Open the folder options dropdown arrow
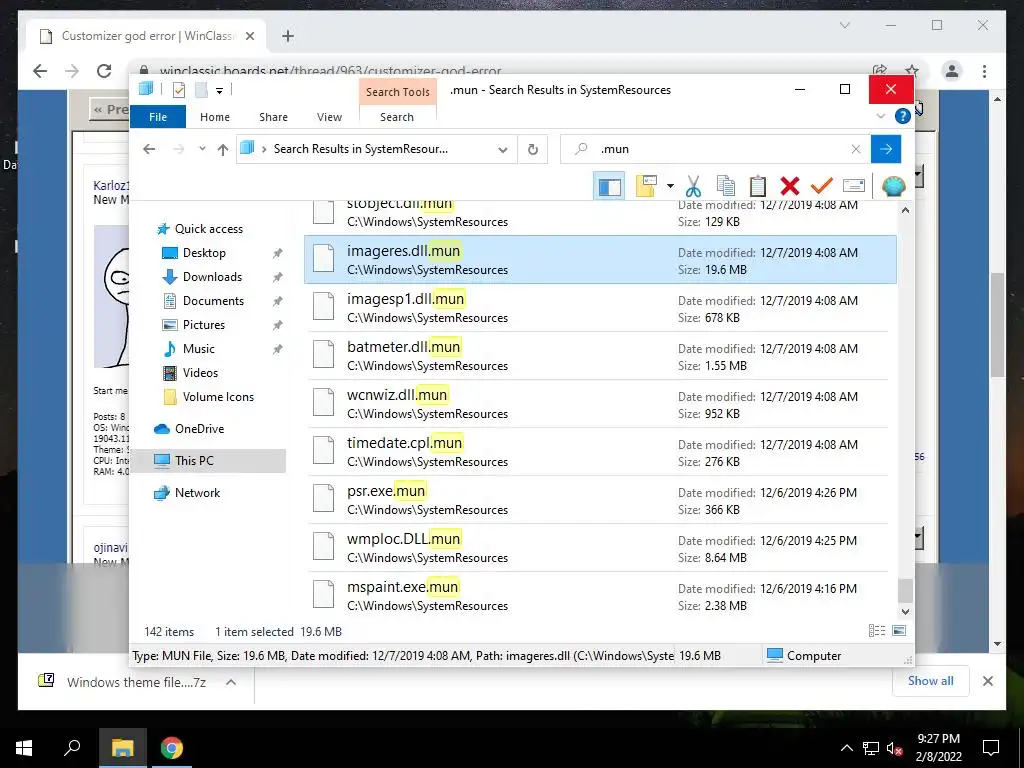 point(670,186)
